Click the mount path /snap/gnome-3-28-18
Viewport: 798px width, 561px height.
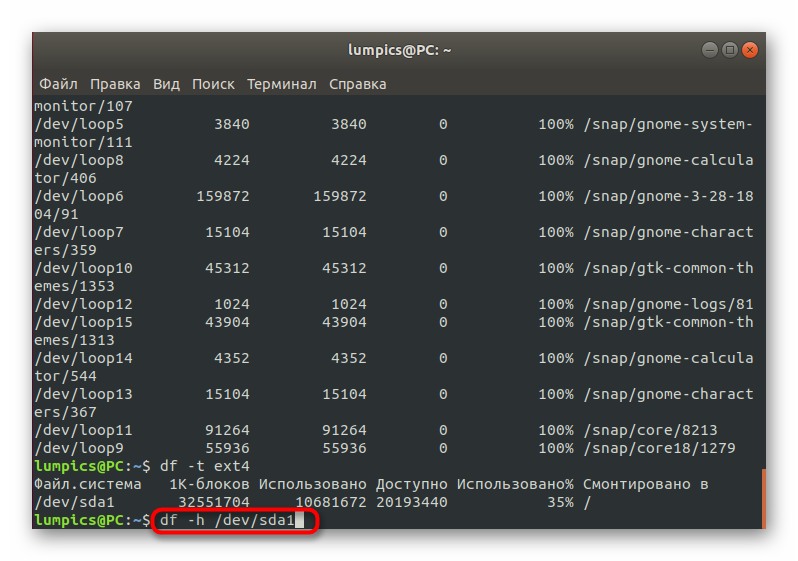pyautogui.click(x=668, y=197)
